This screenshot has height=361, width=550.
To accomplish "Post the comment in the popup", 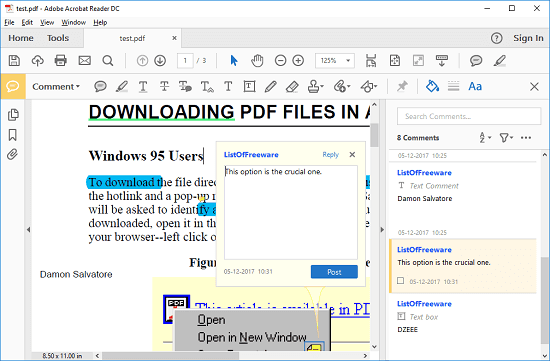I will [x=334, y=272].
